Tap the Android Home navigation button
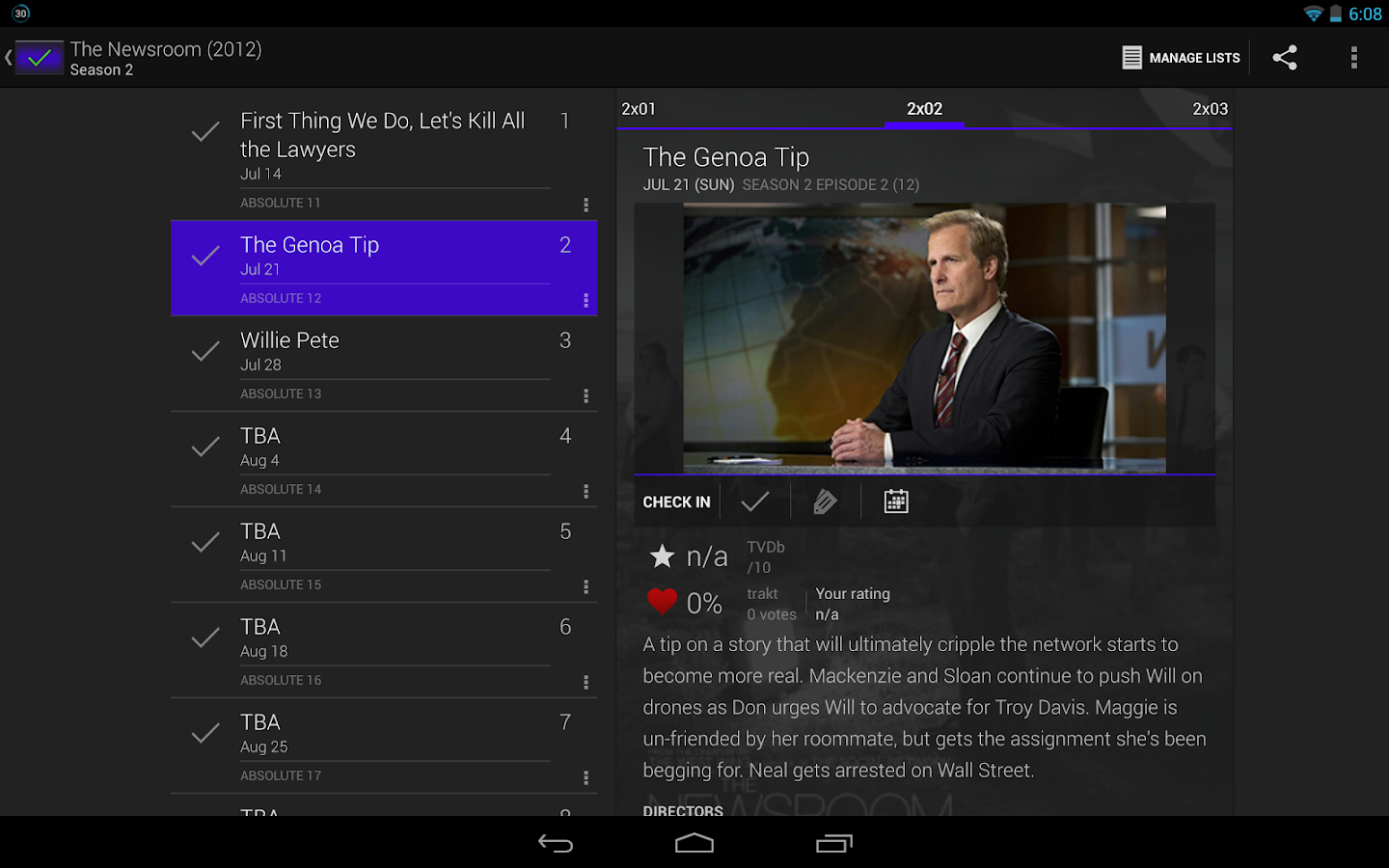The width and height of the screenshot is (1389, 868). (x=694, y=844)
